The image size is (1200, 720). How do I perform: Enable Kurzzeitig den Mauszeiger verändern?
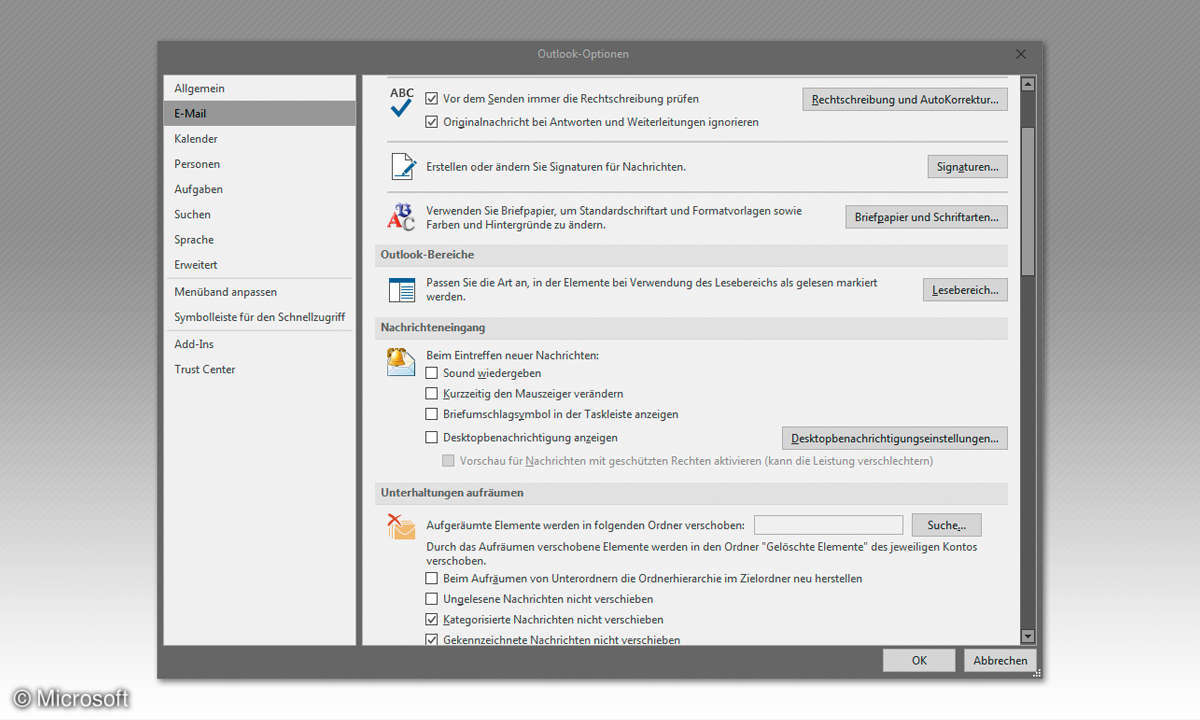(x=432, y=394)
